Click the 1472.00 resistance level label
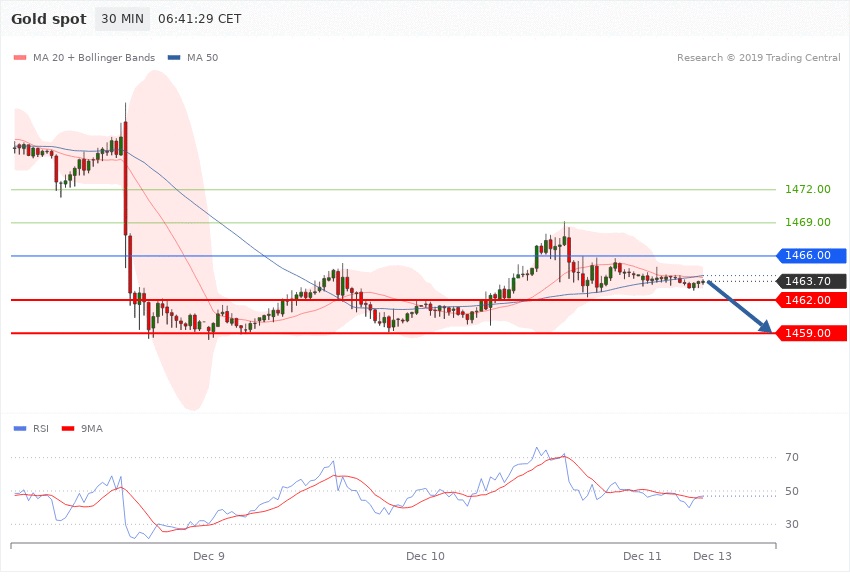Viewport: 850px width, 576px height. 807,189
